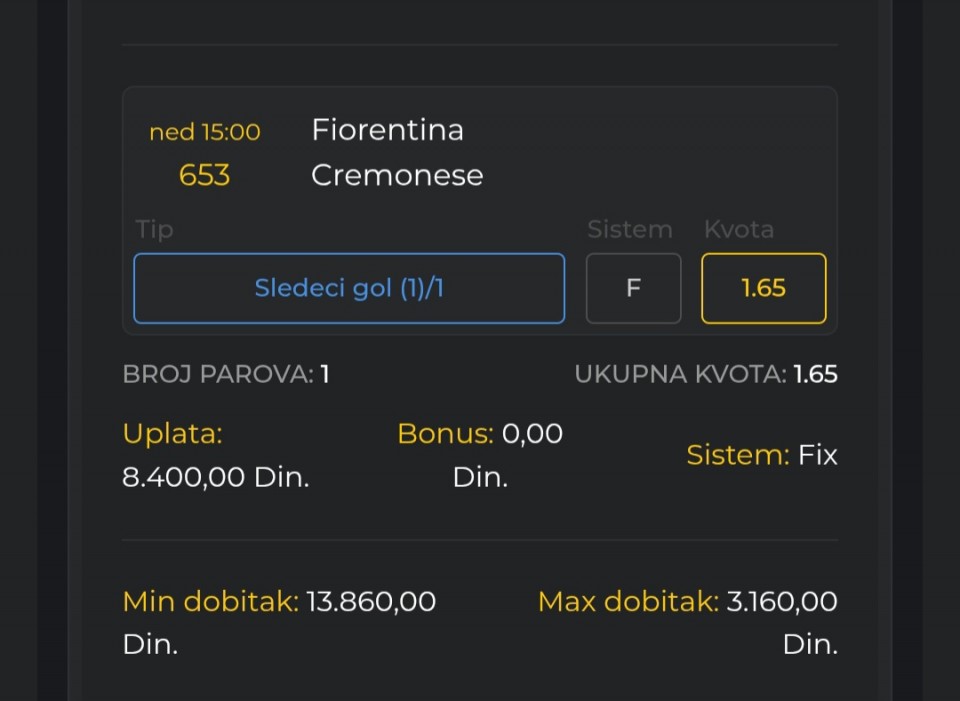
Task: Select the F system box
Action: (x=633, y=288)
